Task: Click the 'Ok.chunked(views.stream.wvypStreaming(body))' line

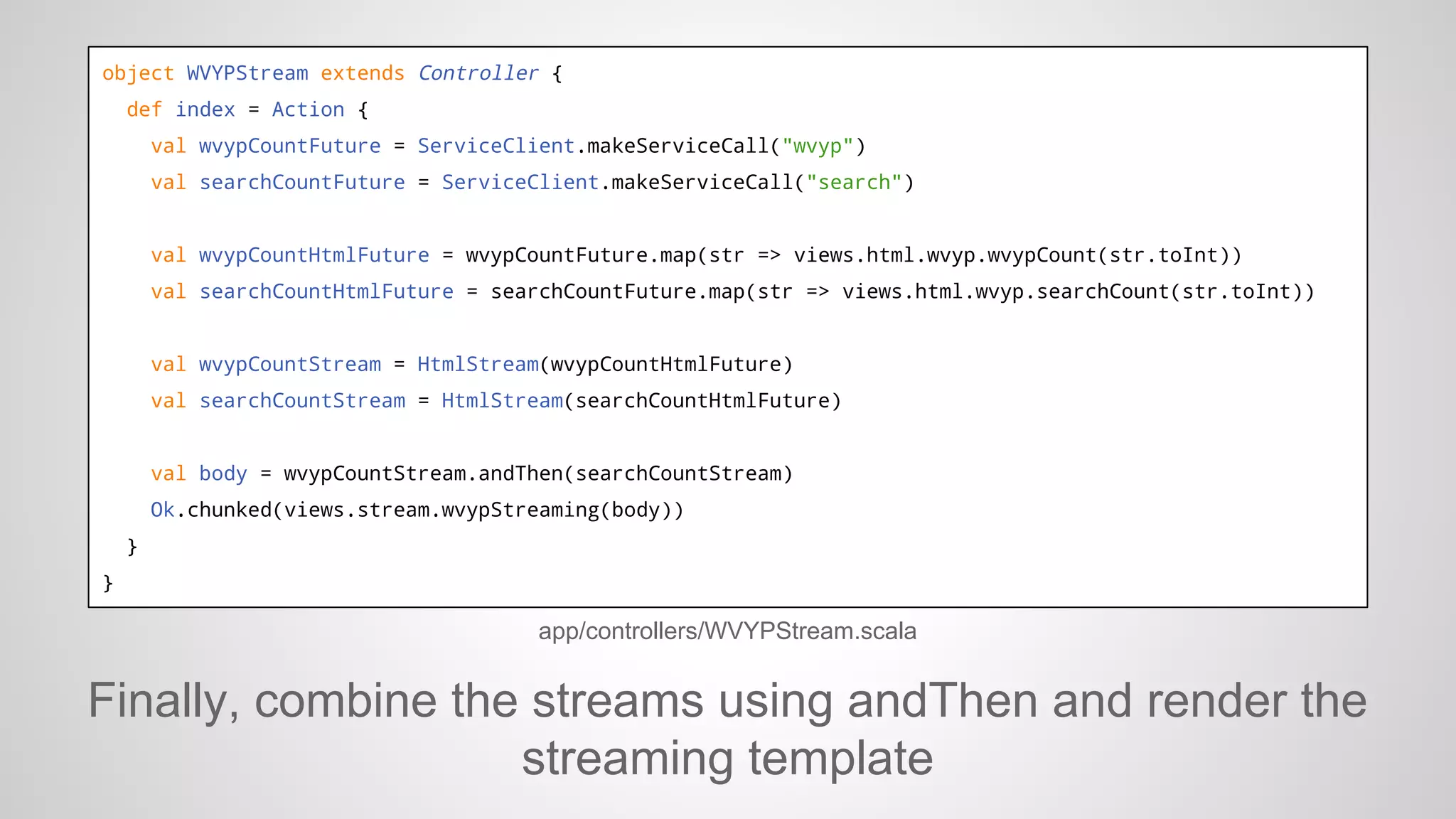Action: [x=417, y=510]
